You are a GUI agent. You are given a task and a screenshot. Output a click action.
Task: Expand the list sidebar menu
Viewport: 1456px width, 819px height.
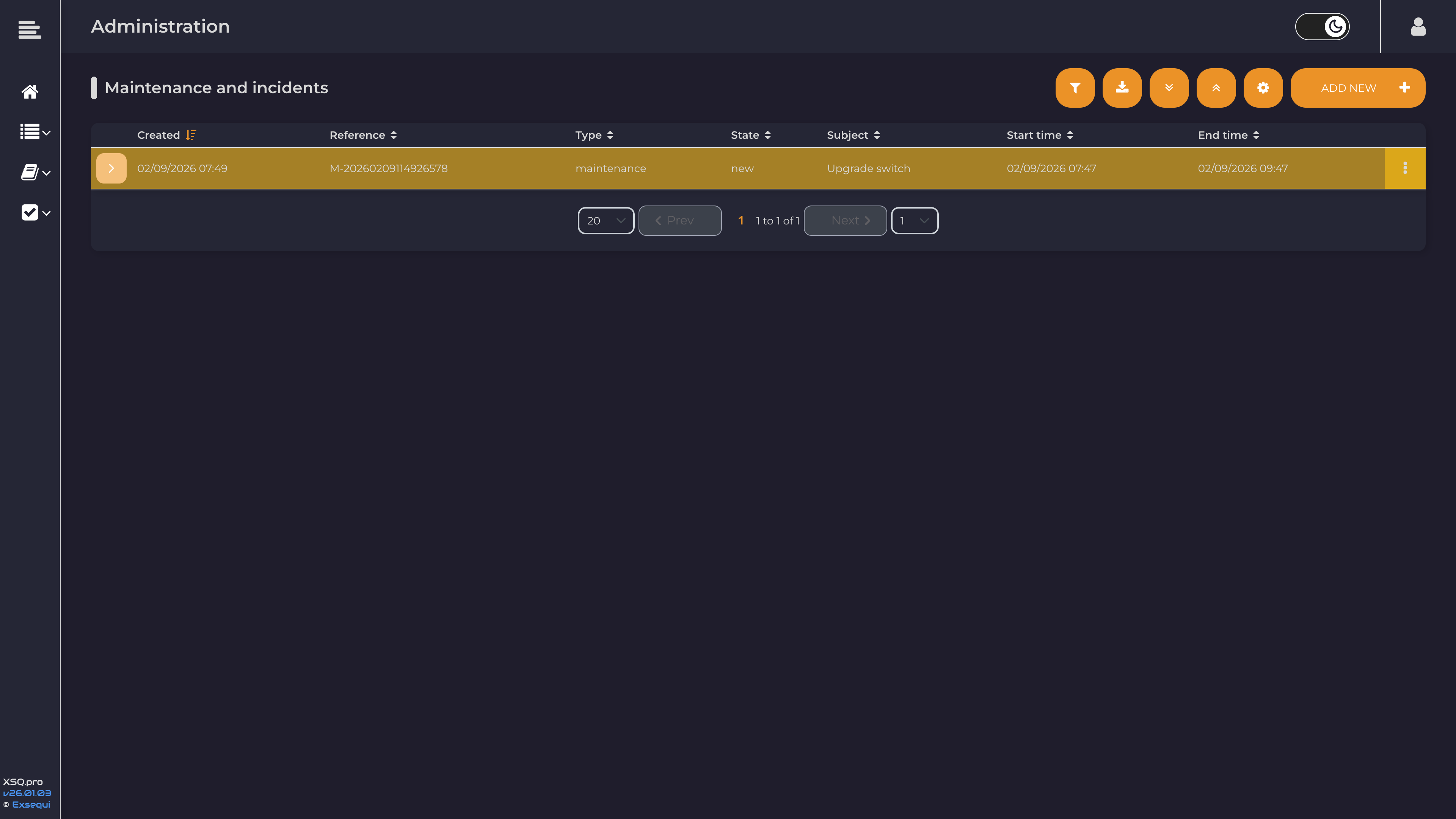point(35,132)
